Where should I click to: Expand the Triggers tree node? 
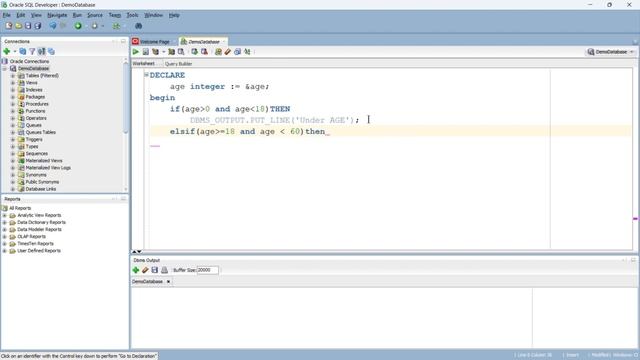pos(13,140)
